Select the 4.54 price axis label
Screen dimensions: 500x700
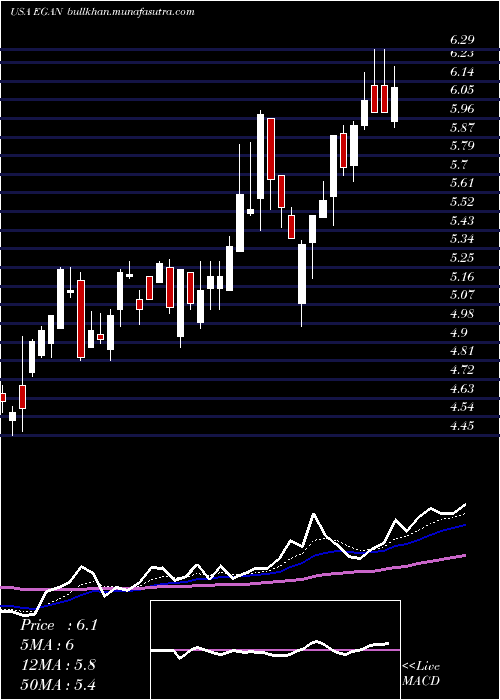(462, 407)
